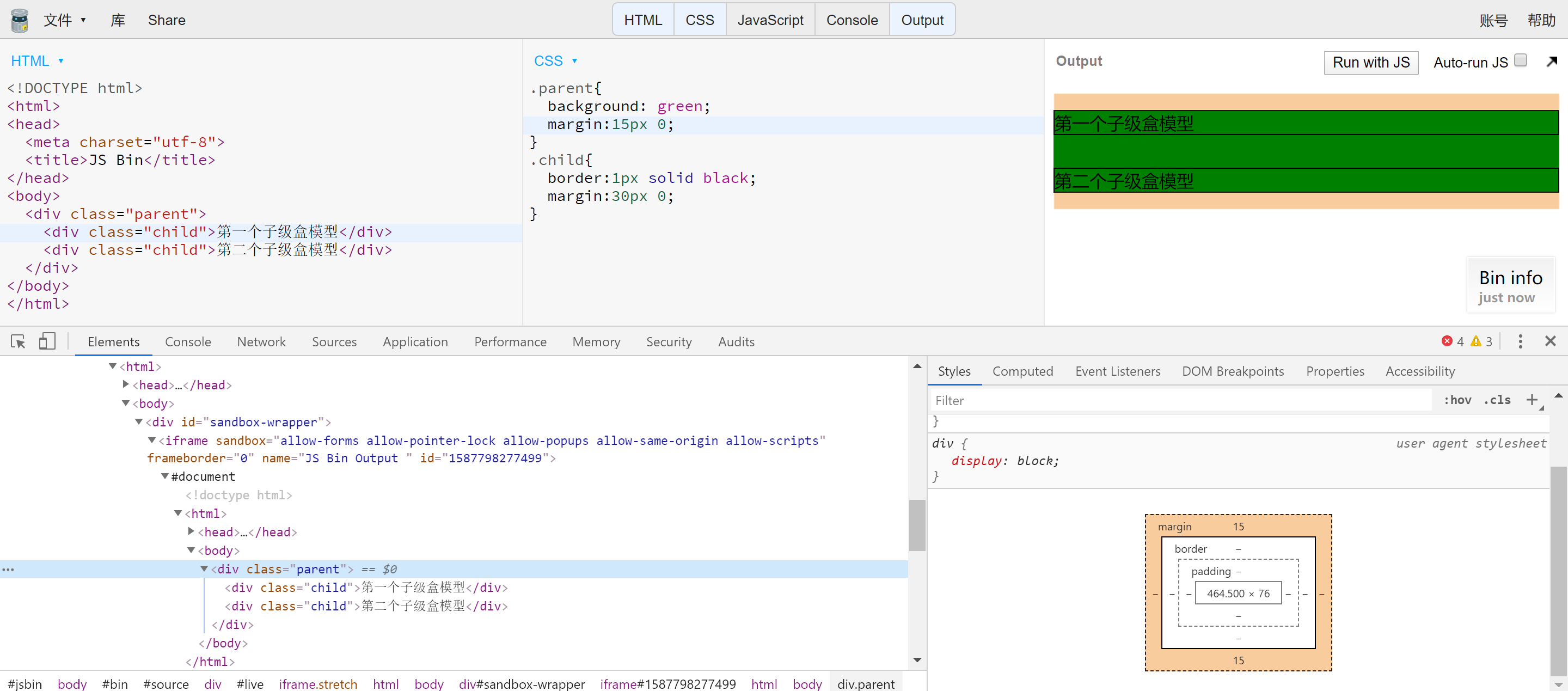Click the Elements panel scroll-up arrow
Image resolution: width=1568 pixels, height=691 pixels.
917,366
